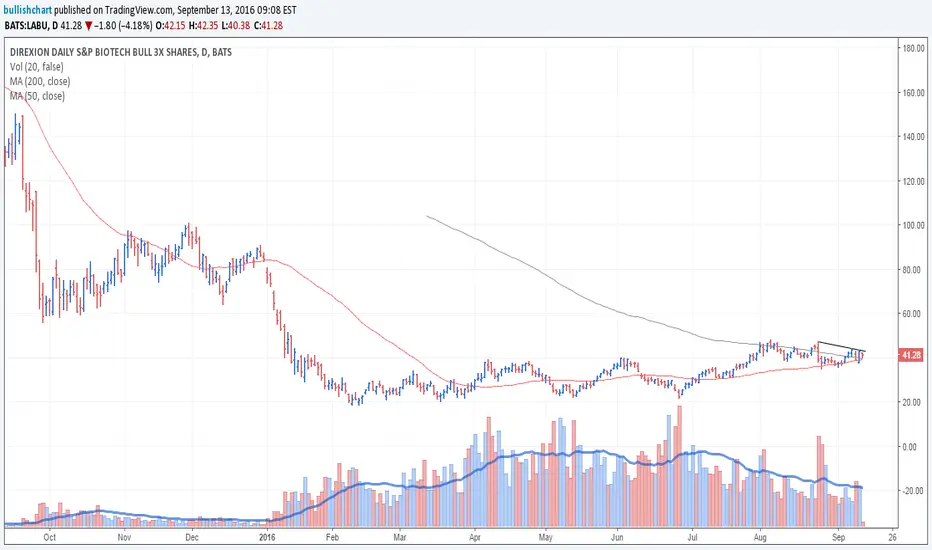Click the 0.00 price axis label
Screen dimensions: 932x550
[x=909, y=447]
